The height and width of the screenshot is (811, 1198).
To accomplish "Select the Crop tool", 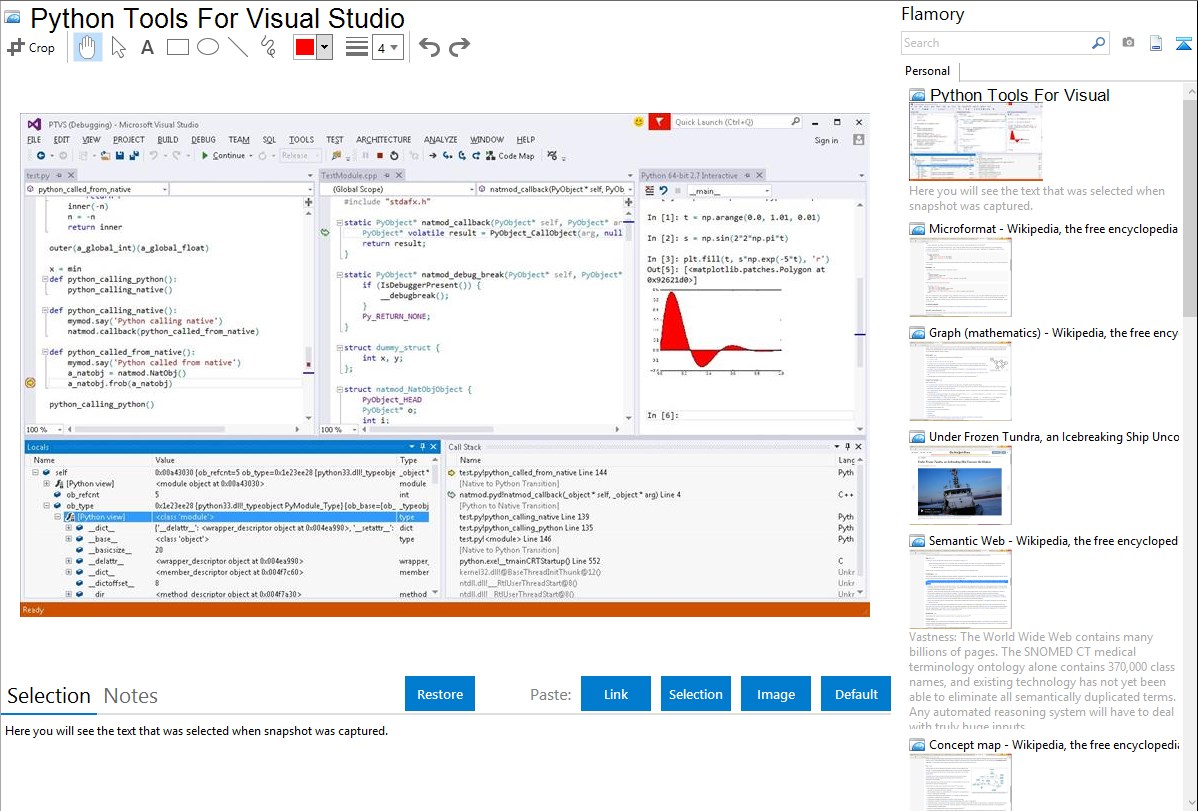I will 31,47.
